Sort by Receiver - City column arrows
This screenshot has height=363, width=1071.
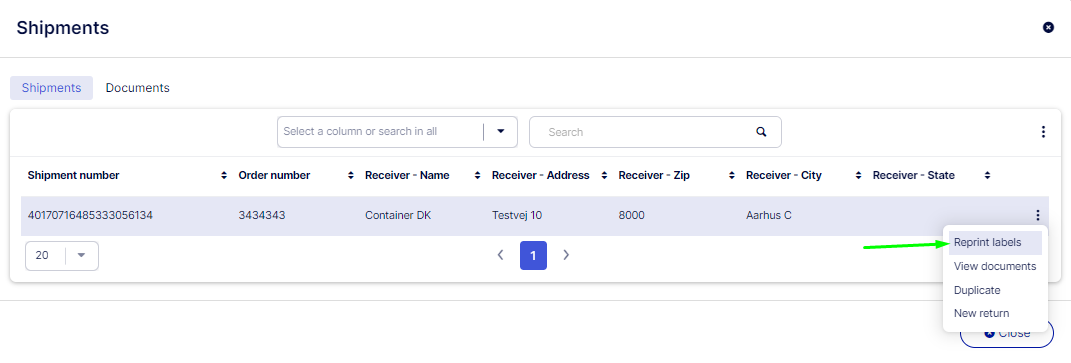859,176
